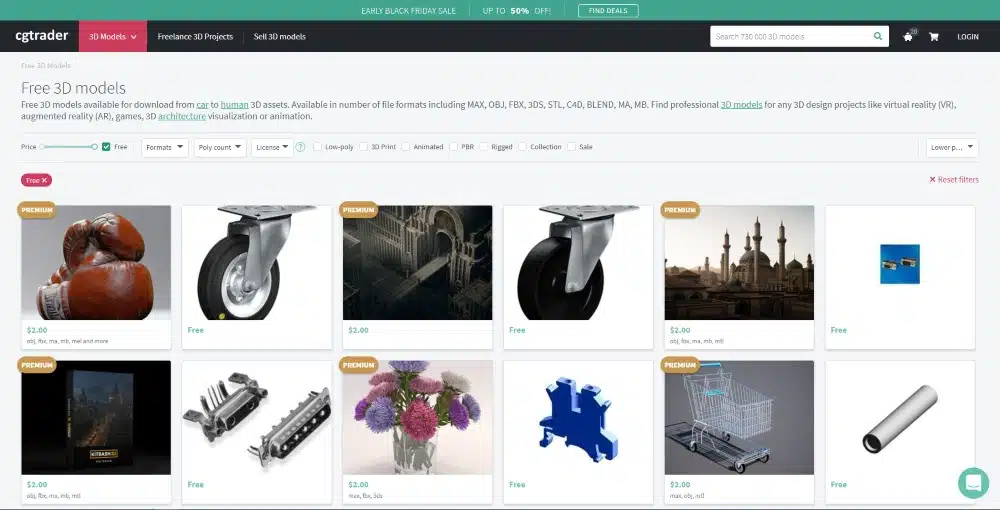Click the Find Deals button

click(x=608, y=11)
